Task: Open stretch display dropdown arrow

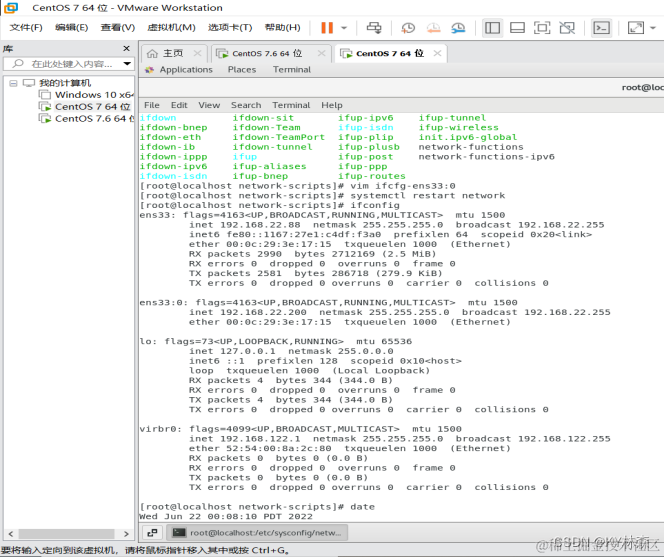Action: click(653, 28)
